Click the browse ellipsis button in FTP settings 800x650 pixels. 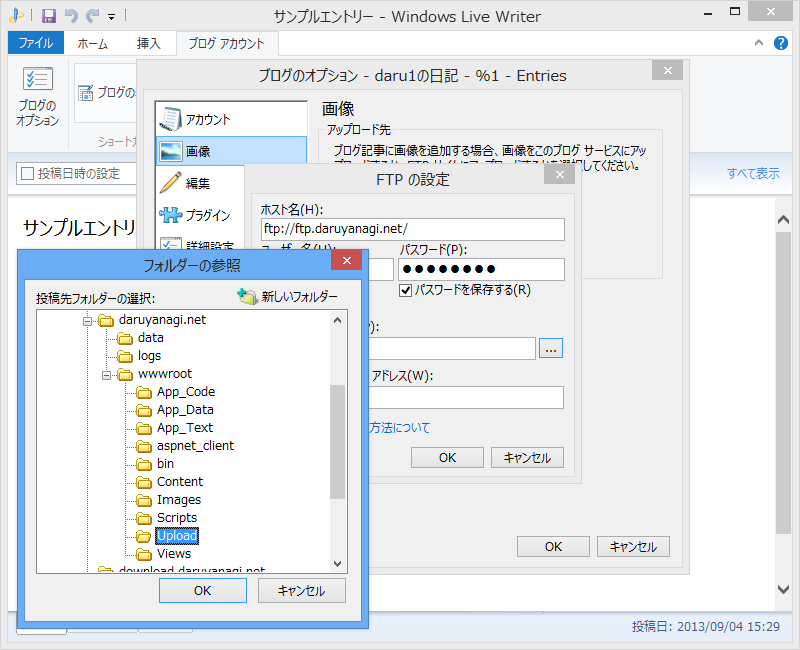pyautogui.click(x=551, y=348)
